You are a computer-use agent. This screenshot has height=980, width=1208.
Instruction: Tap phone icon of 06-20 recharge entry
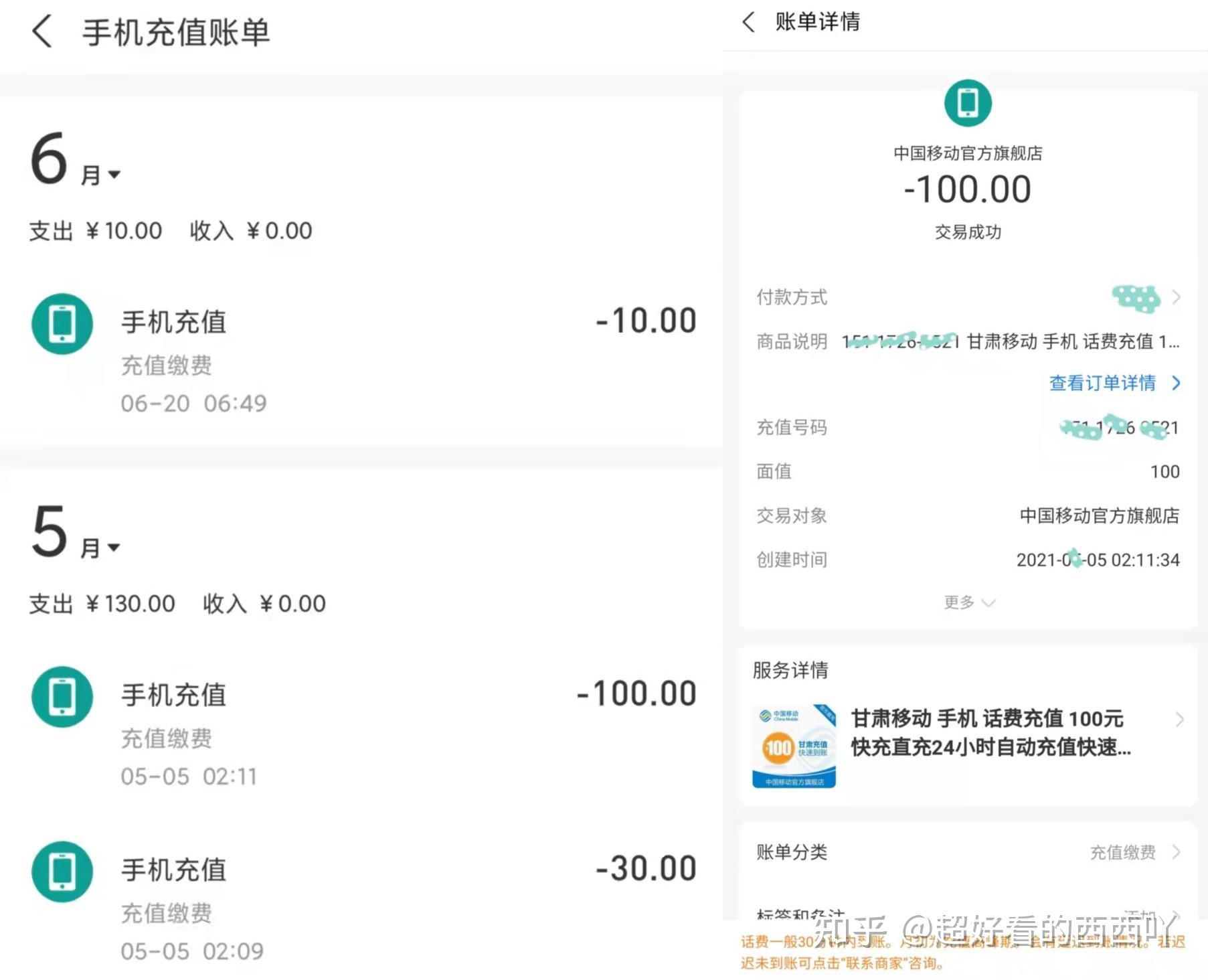(62, 323)
